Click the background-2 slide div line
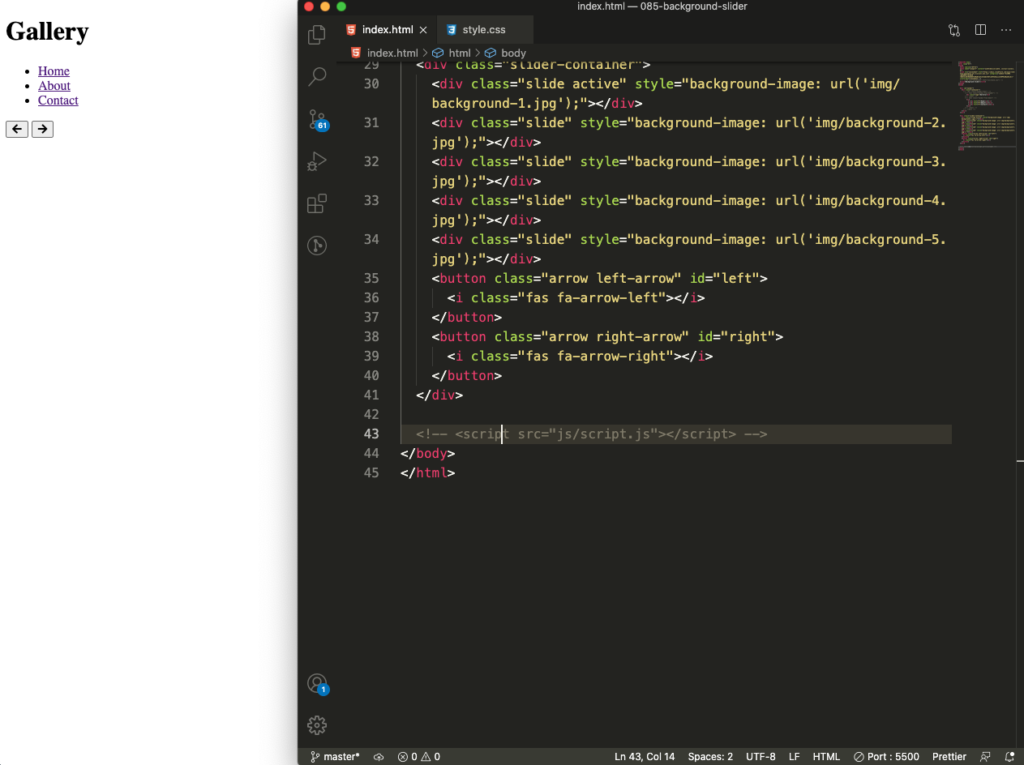The image size is (1024, 765). coord(689,132)
